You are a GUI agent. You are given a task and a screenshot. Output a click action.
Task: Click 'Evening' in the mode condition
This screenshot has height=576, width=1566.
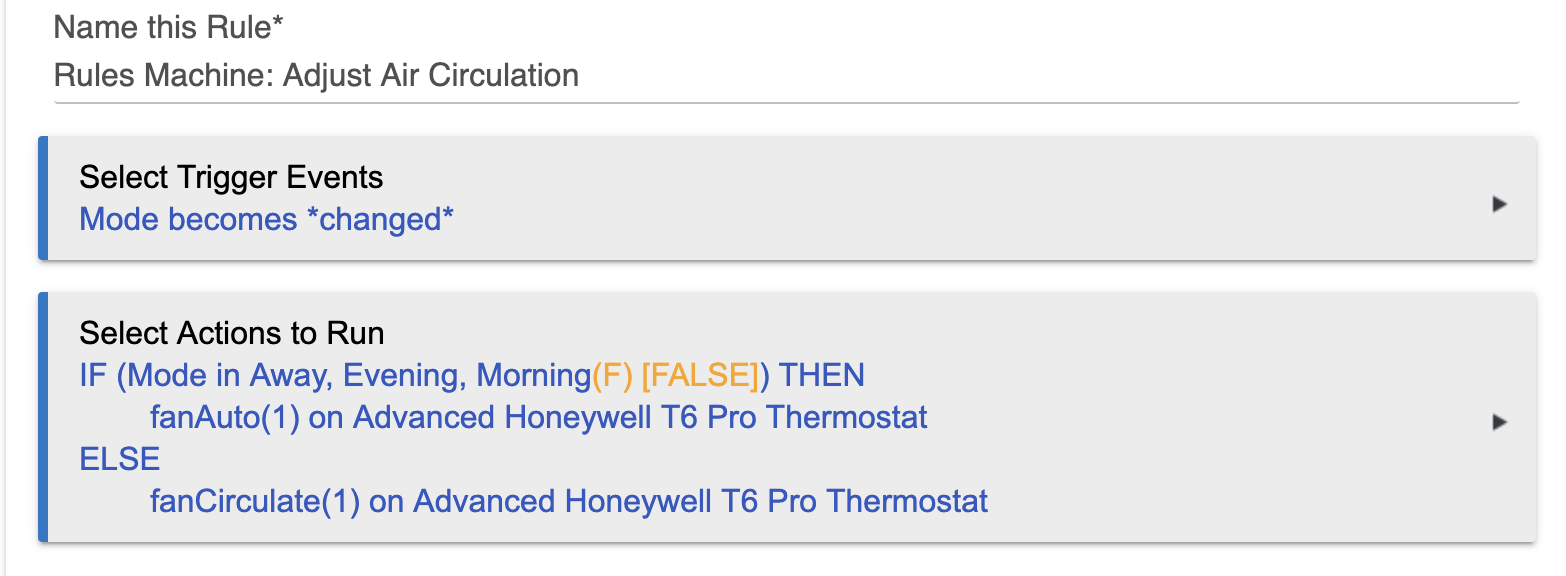405,376
